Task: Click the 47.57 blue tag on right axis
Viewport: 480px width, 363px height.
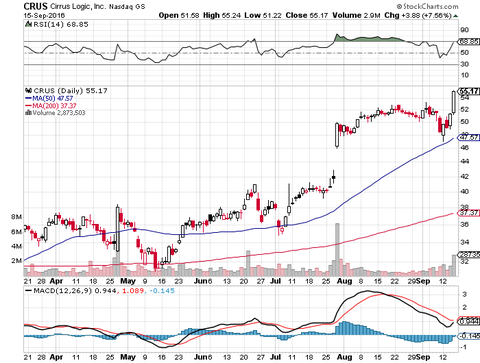Action: coord(469,137)
